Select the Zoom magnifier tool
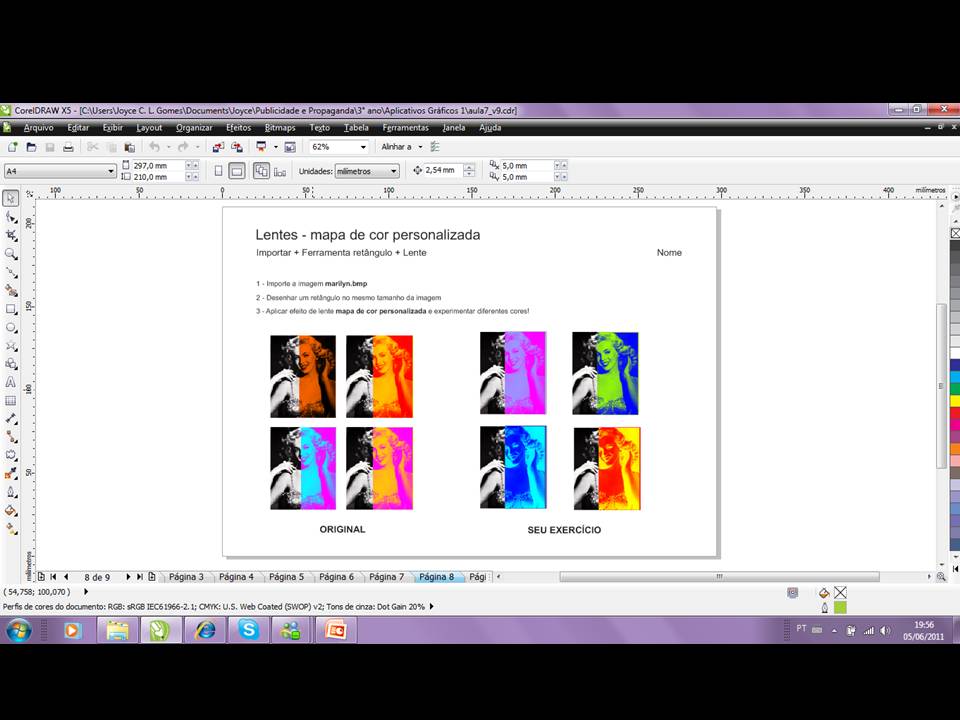 [x=11, y=253]
